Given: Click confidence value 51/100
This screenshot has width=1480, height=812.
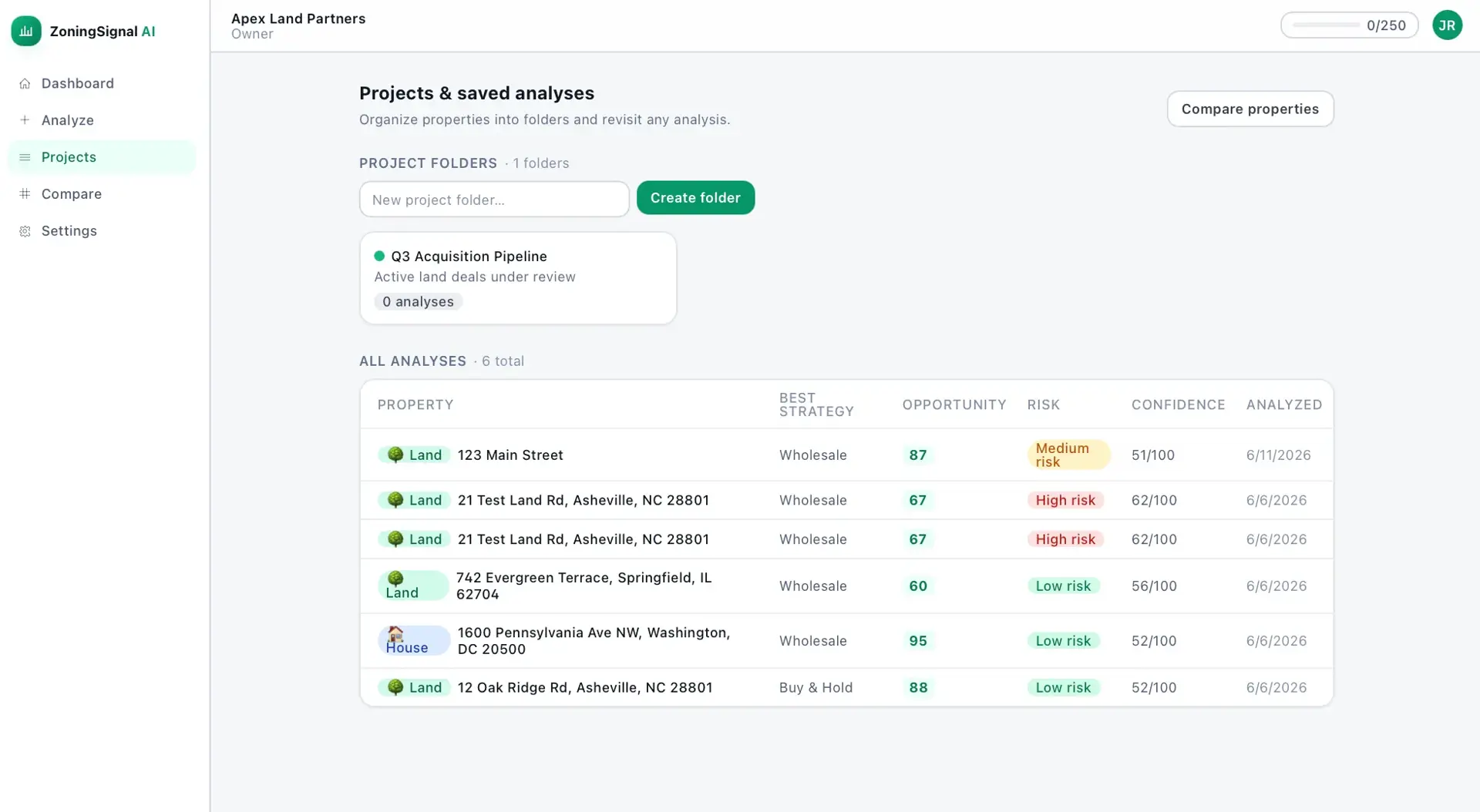Looking at the screenshot, I should [1153, 455].
